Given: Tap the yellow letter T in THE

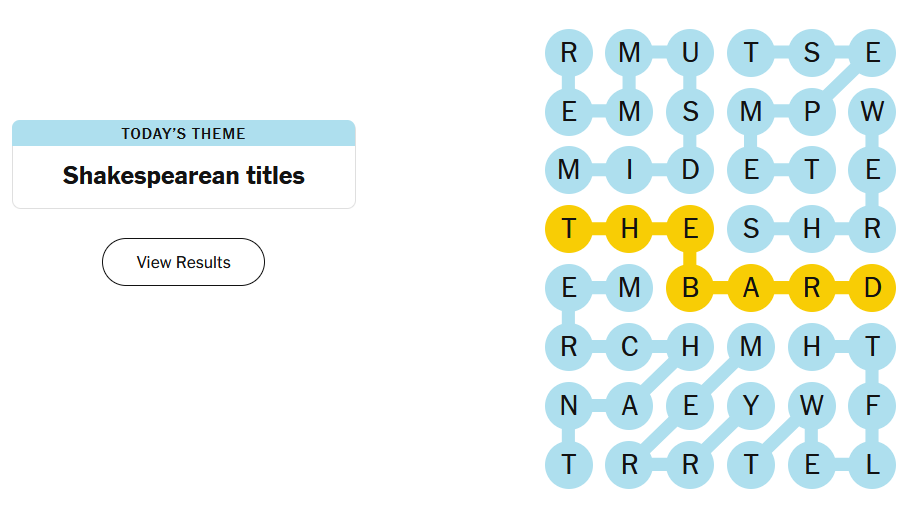Looking at the screenshot, I should pos(569,229).
